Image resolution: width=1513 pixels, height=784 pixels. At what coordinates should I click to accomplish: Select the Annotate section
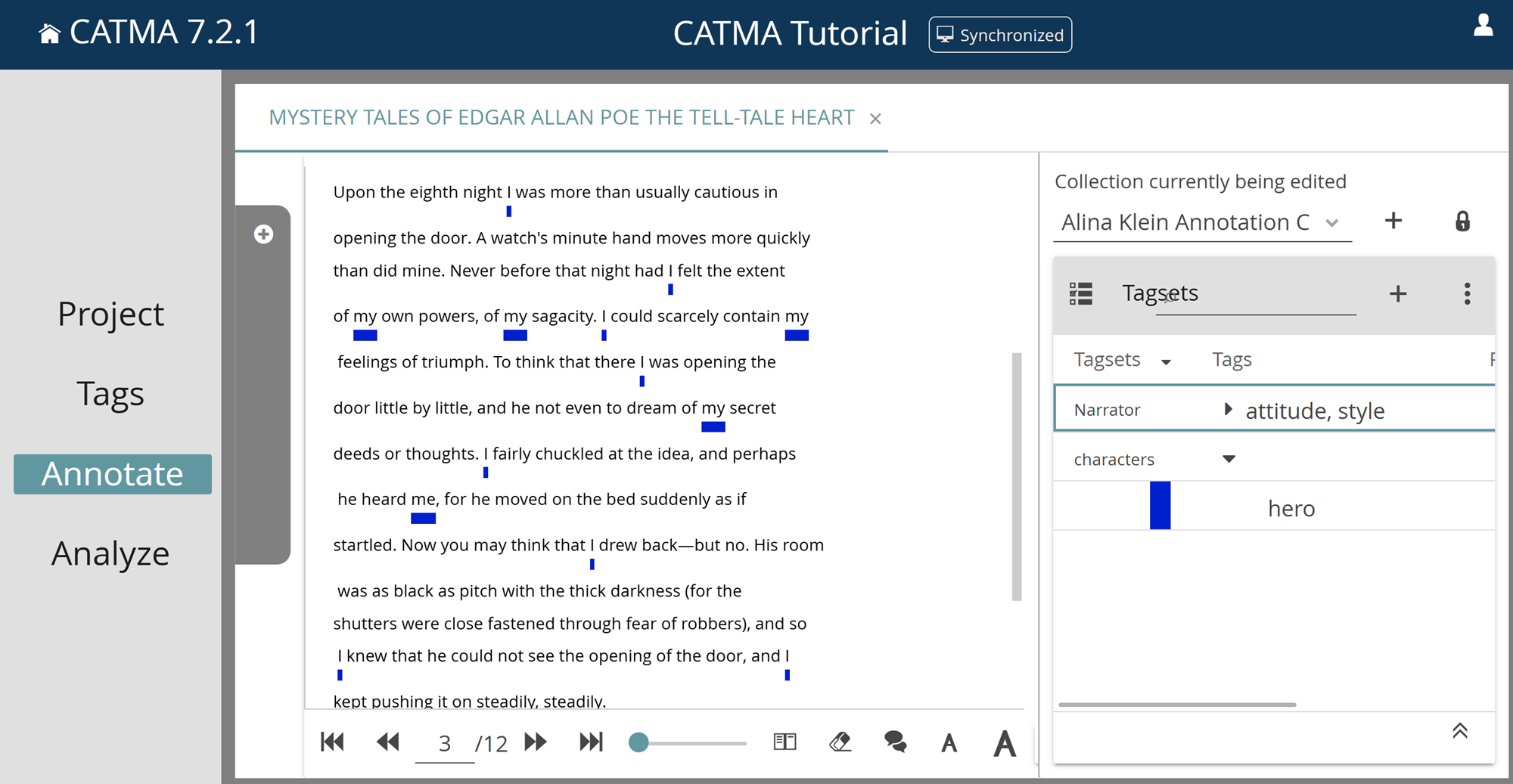[x=113, y=474]
